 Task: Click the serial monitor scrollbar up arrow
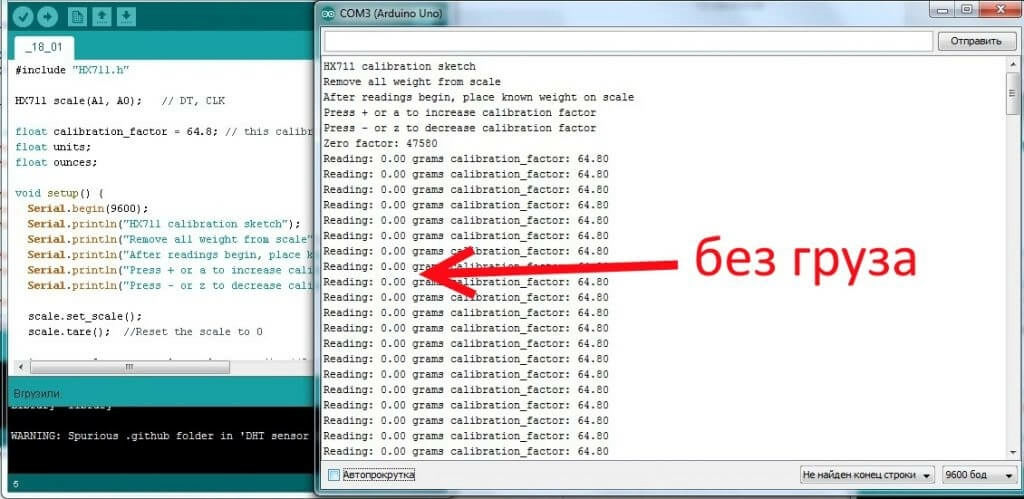tap(1012, 63)
